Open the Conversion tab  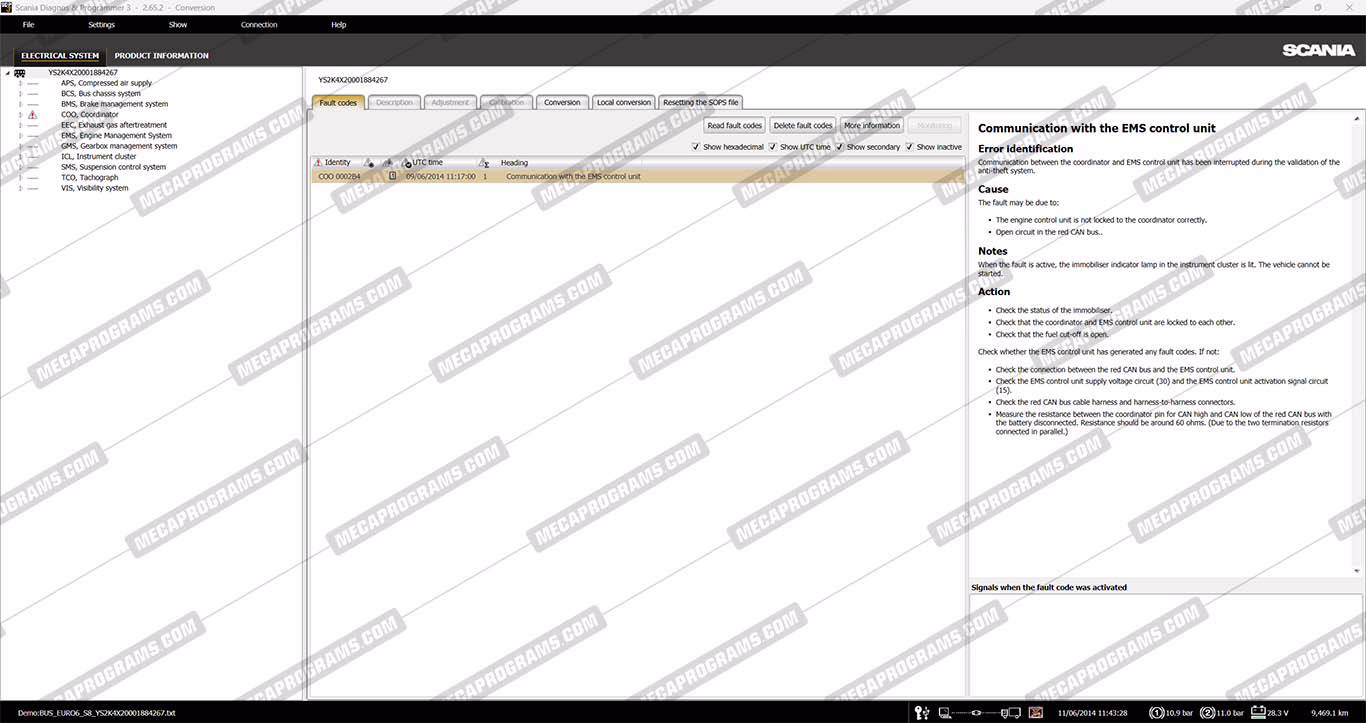pos(562,102)
